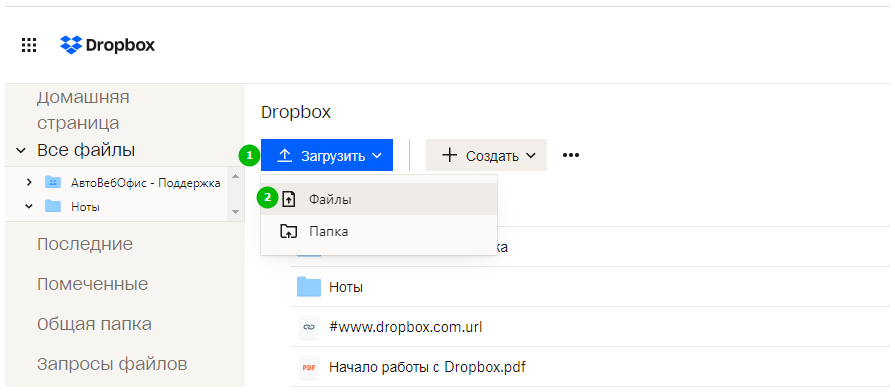Go to Домашняя страница
Screen dimensions: 895x392
pos(83,110)
